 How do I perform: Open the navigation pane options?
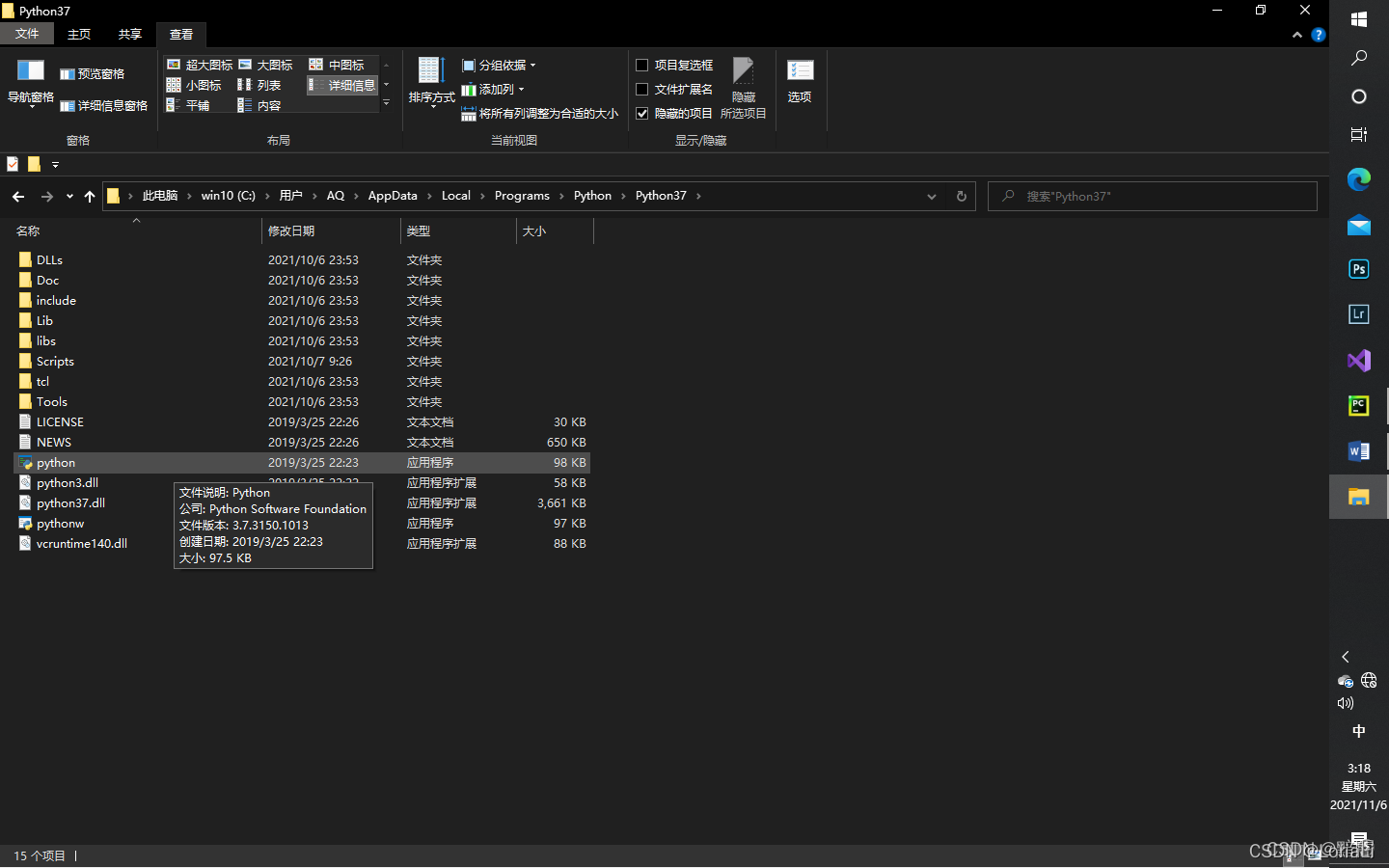(30, 83)
